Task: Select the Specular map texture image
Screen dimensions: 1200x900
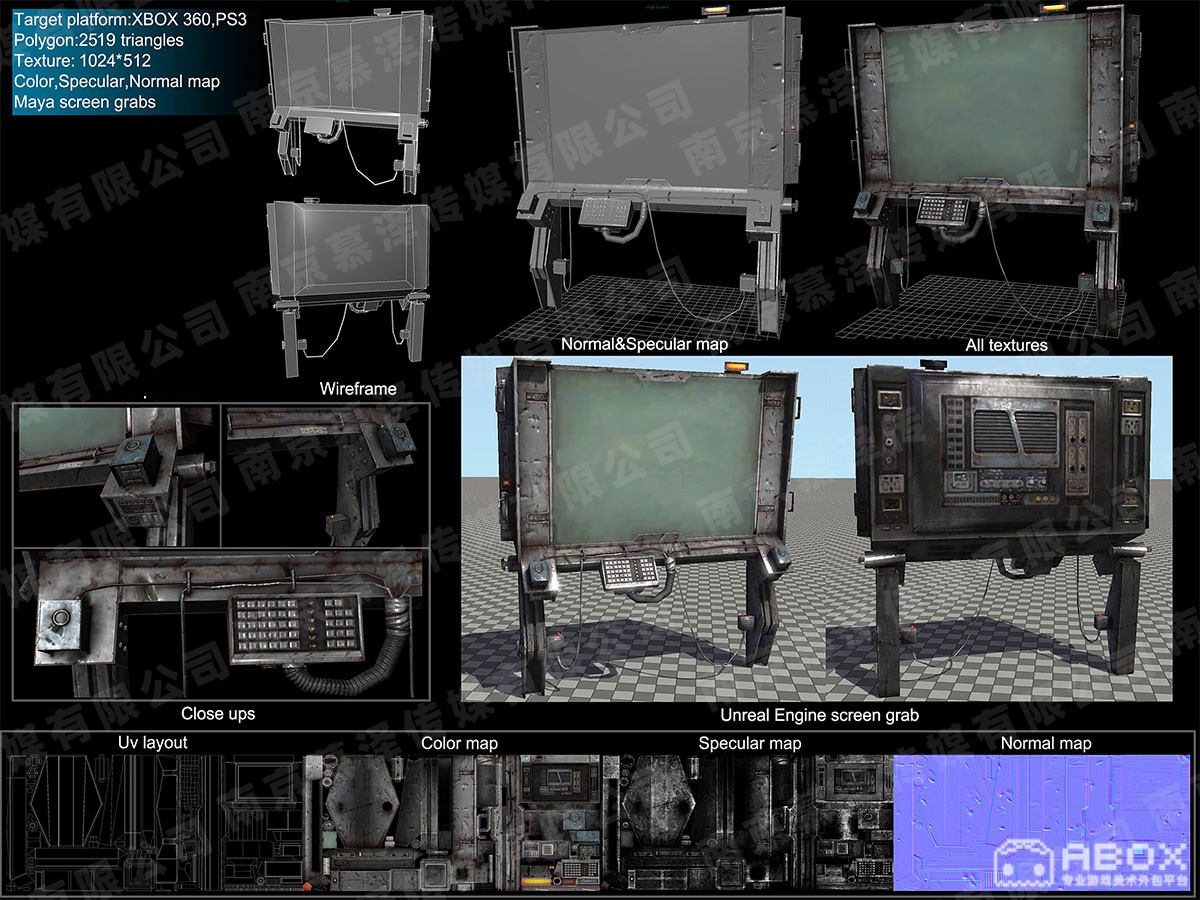Action: coord(750,822)
